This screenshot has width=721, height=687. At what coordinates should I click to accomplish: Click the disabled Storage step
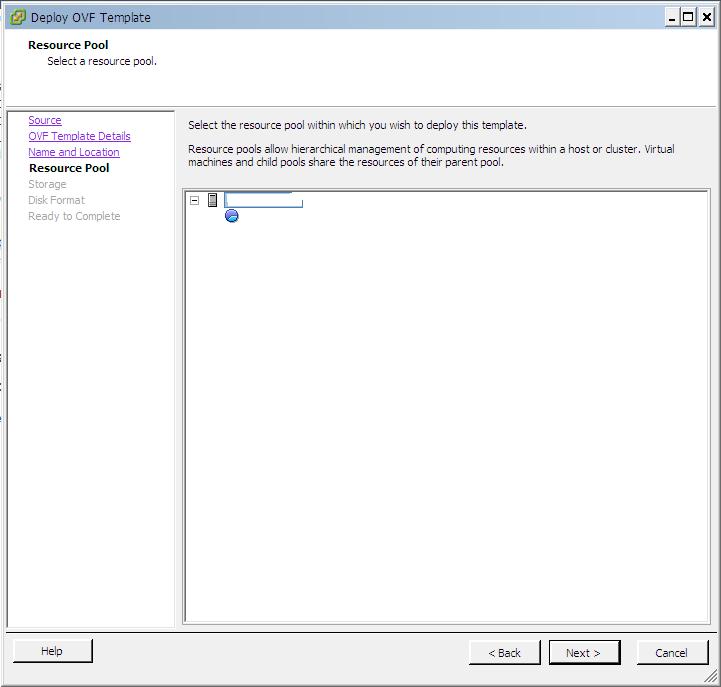pos(47,184)
